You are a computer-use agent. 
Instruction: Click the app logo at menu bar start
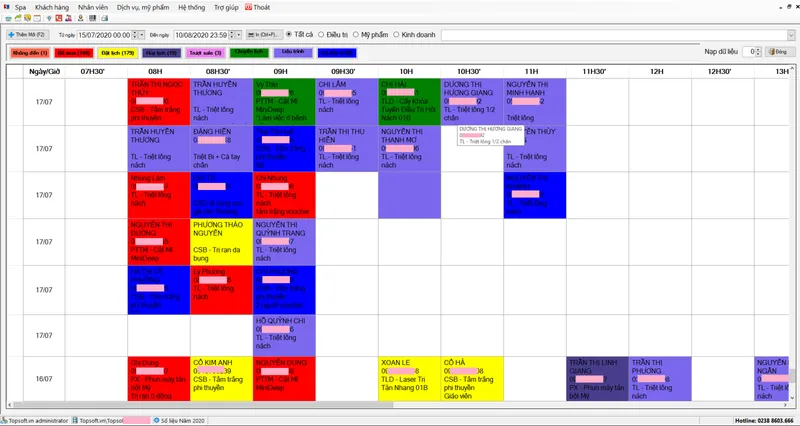point(7,7)
